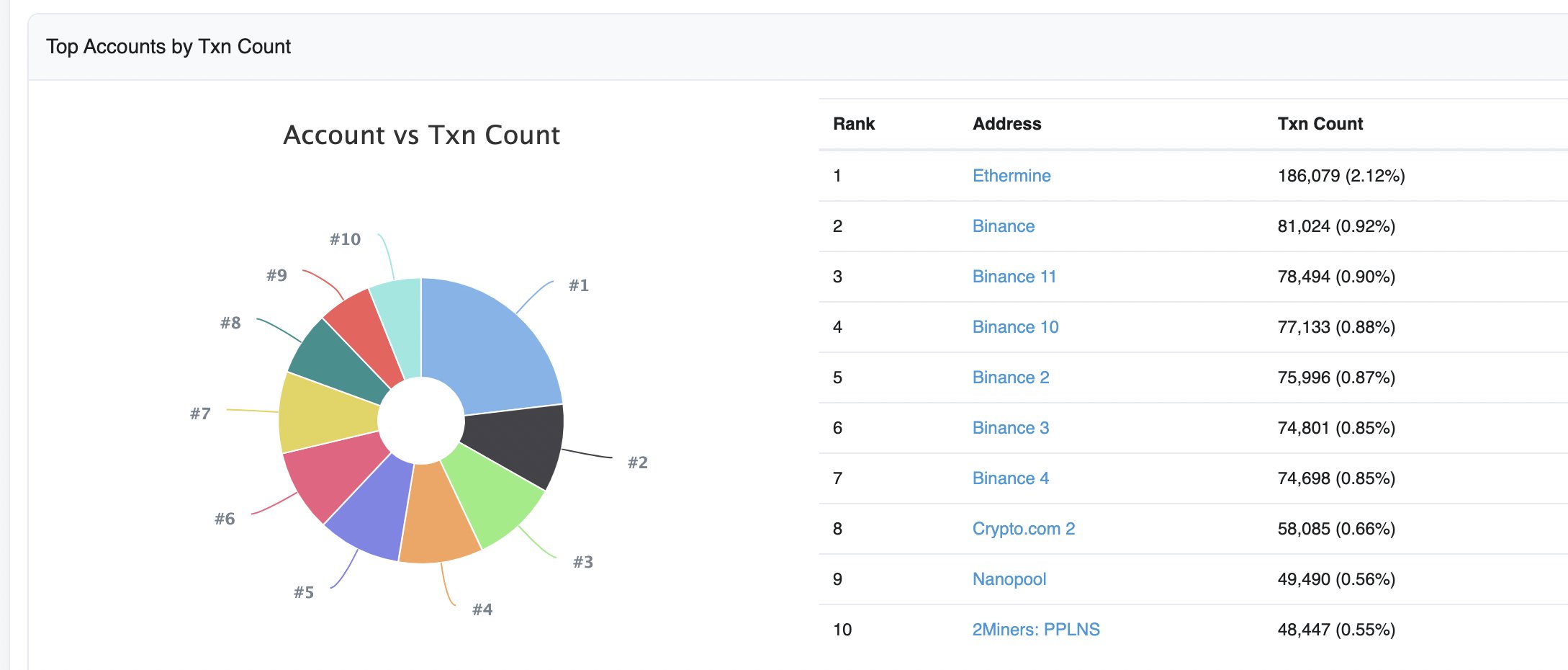Click the Top Accounts by Txn Count heading
This screenshot has width=1568, height=670.
[x=168, y=47]
